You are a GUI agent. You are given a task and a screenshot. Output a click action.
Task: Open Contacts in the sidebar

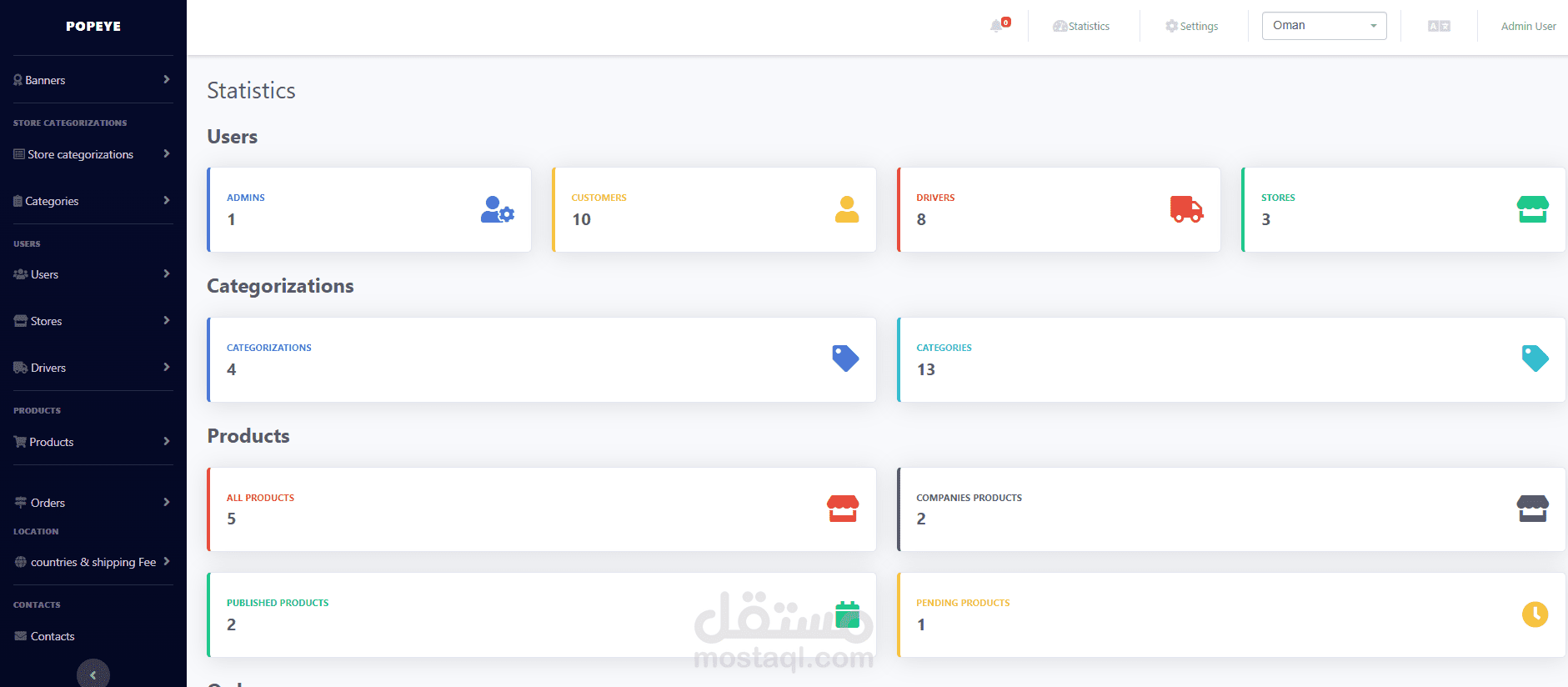point(53,636)
